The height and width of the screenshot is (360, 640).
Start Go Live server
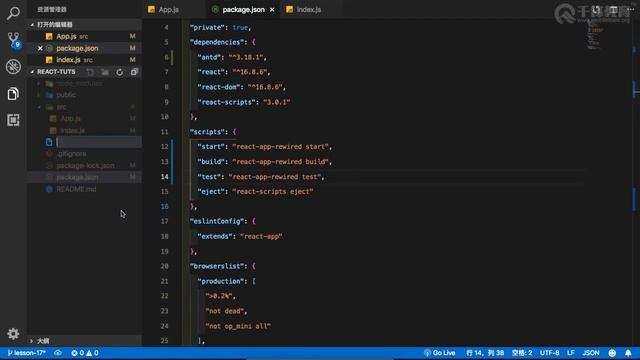[x=440, y=353]
